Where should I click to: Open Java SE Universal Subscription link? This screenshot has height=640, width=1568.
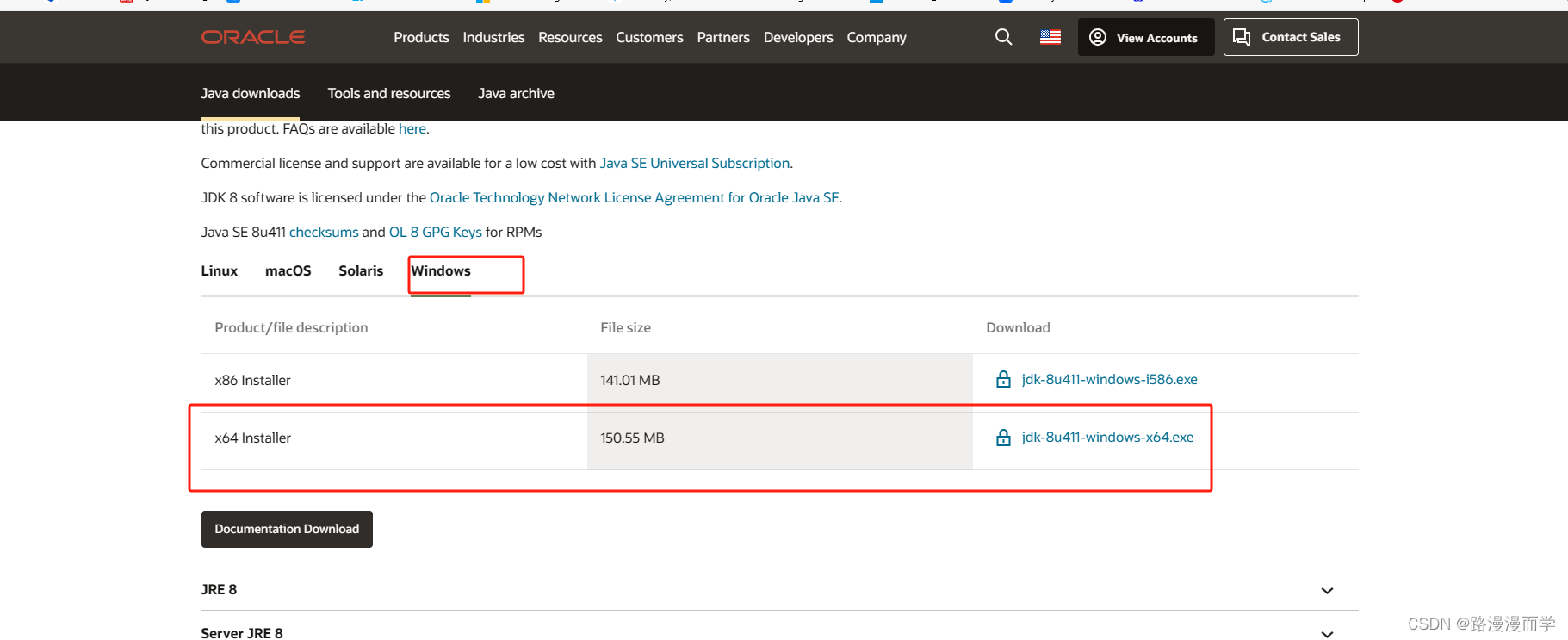pos(695,163)
